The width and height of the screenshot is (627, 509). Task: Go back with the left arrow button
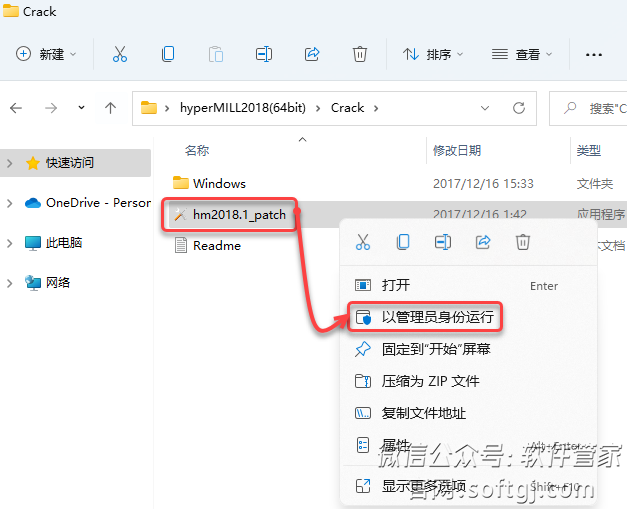(16, 108)
